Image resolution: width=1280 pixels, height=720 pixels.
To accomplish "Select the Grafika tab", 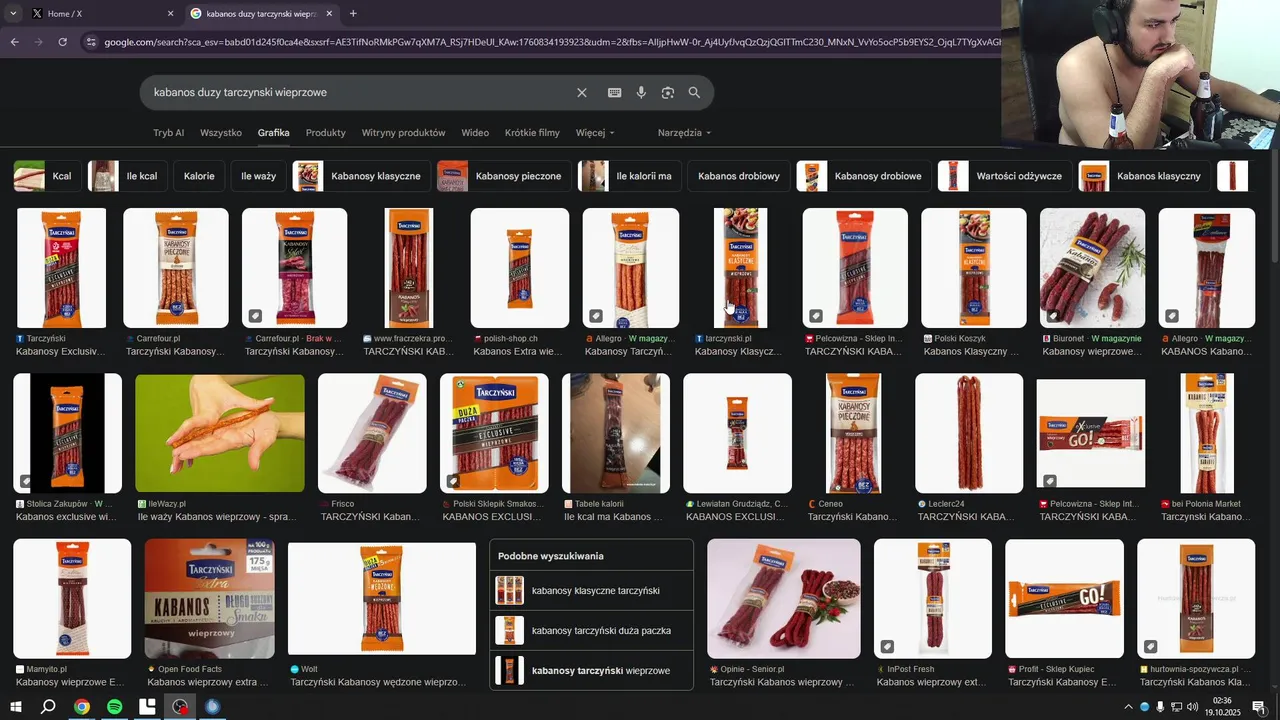I will (273, 132).
